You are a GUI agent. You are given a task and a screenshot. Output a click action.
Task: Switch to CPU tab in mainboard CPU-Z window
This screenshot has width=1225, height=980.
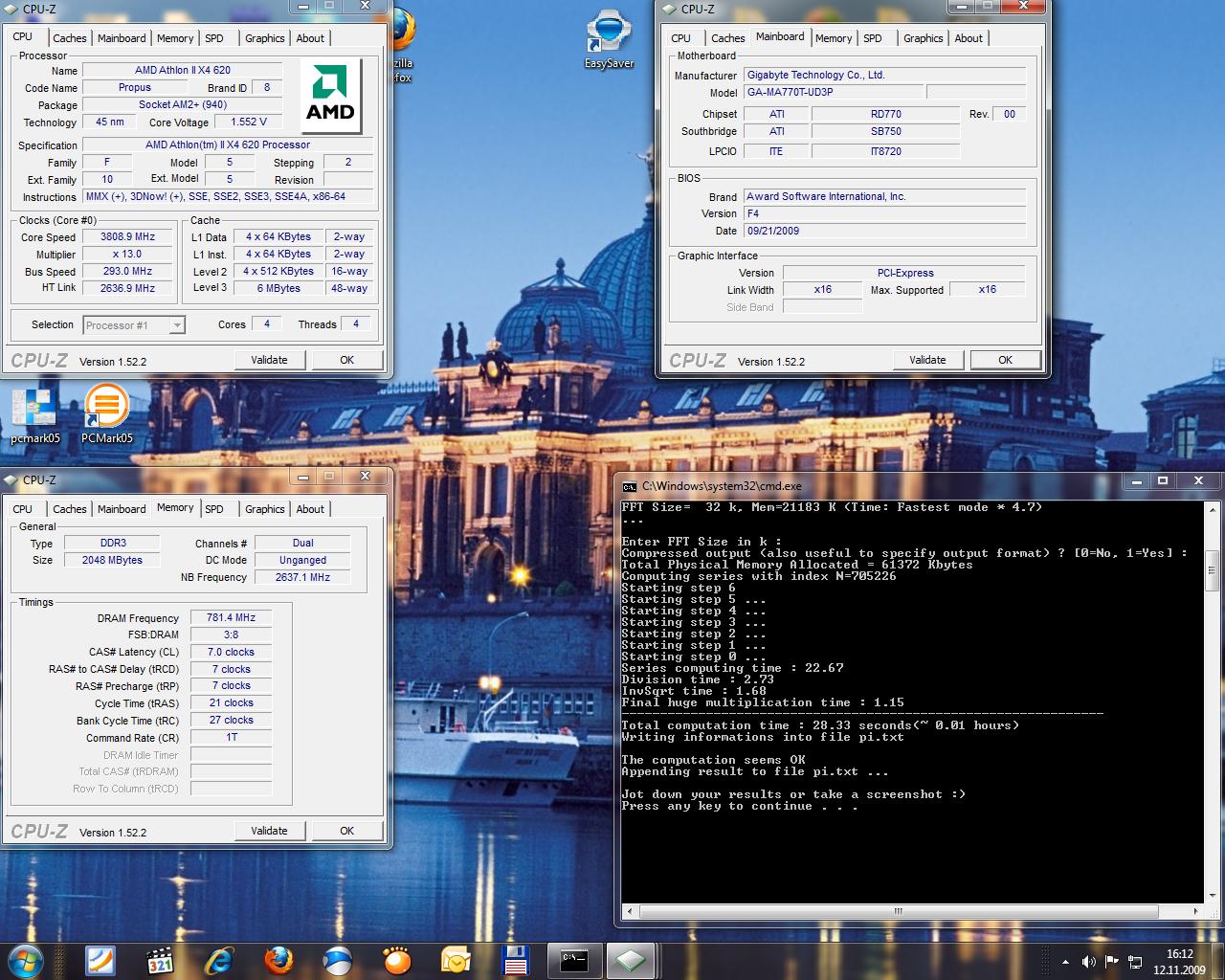[x=681, y=38]
